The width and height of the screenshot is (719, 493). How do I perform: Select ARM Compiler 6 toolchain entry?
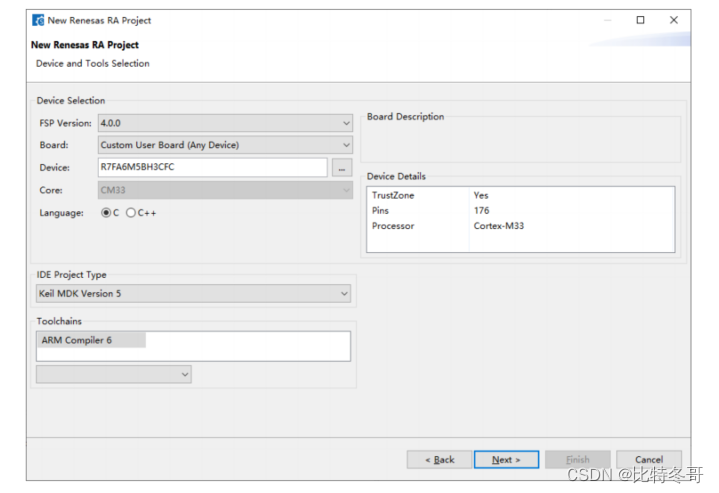(91, 340)
